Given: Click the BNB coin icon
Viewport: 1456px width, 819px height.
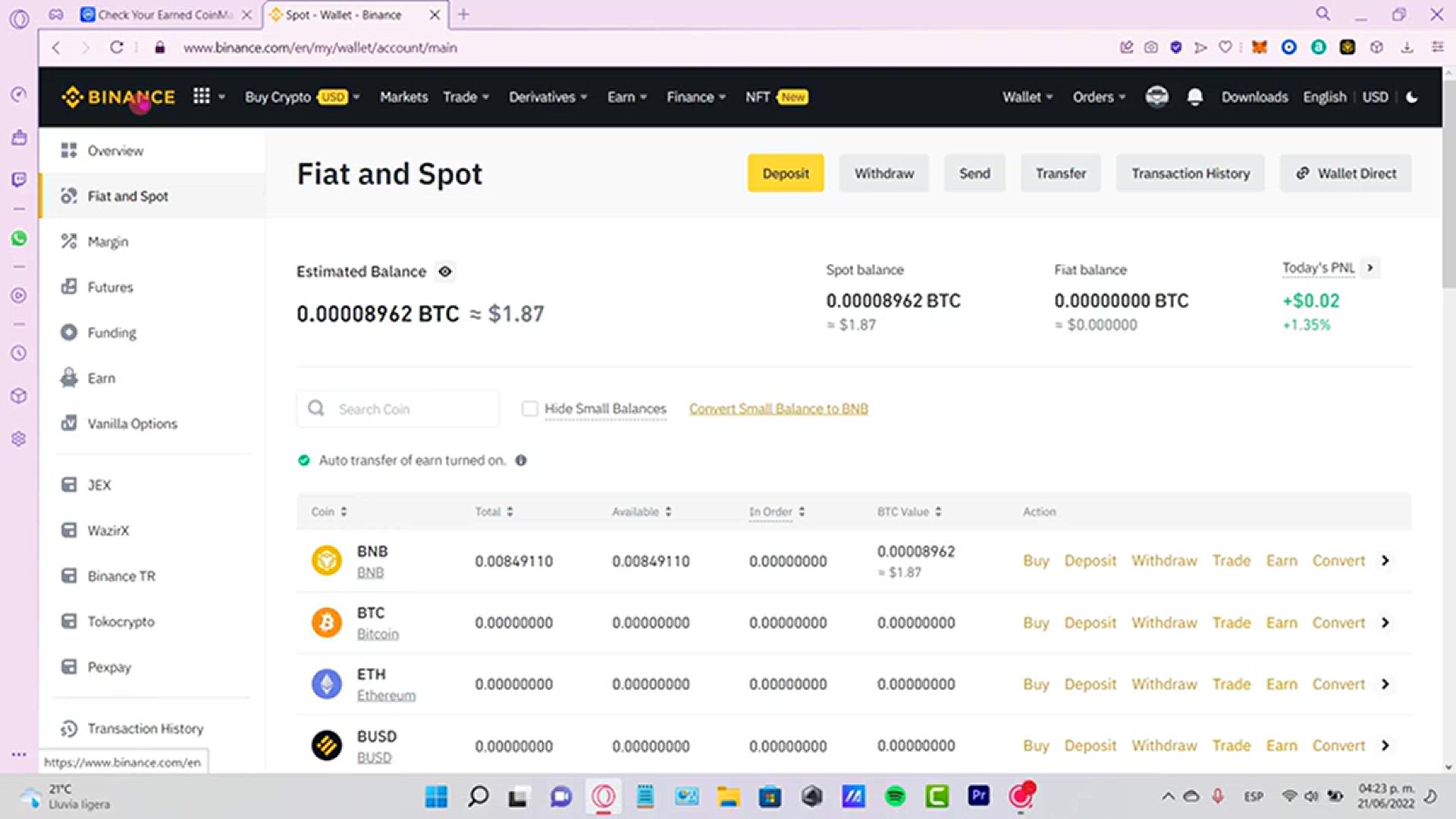Looking at the screenshot, I should pos(327,561).
